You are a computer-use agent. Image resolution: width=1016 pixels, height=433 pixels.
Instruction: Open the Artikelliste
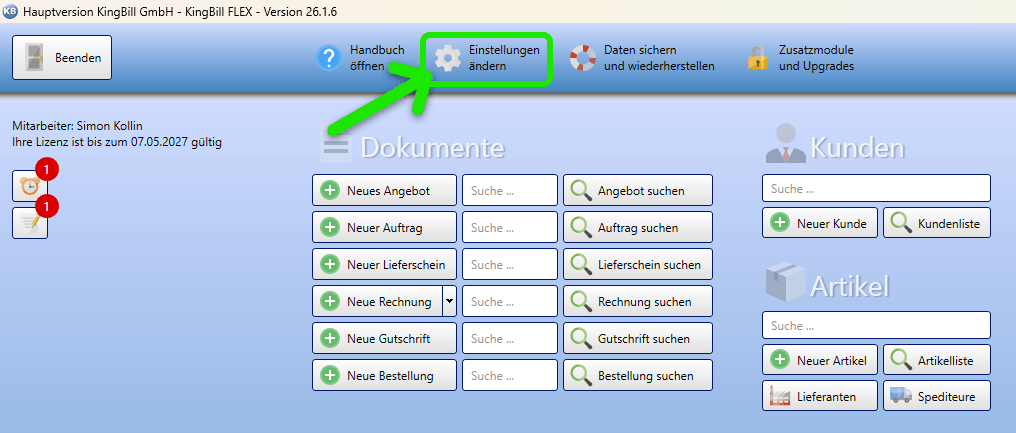(x=937, y=360)
